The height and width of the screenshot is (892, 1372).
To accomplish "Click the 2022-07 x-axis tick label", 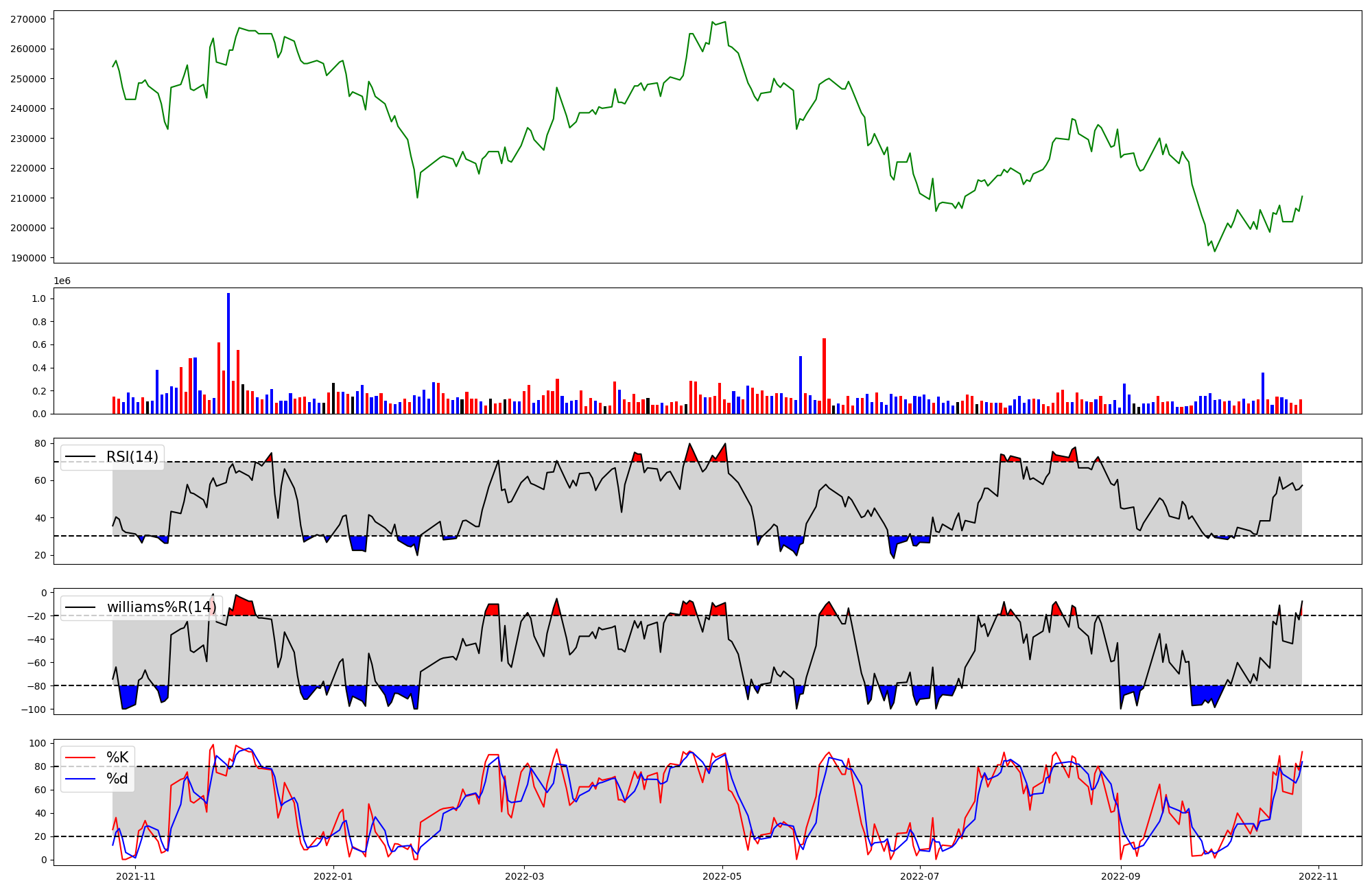I will [919, 876].
